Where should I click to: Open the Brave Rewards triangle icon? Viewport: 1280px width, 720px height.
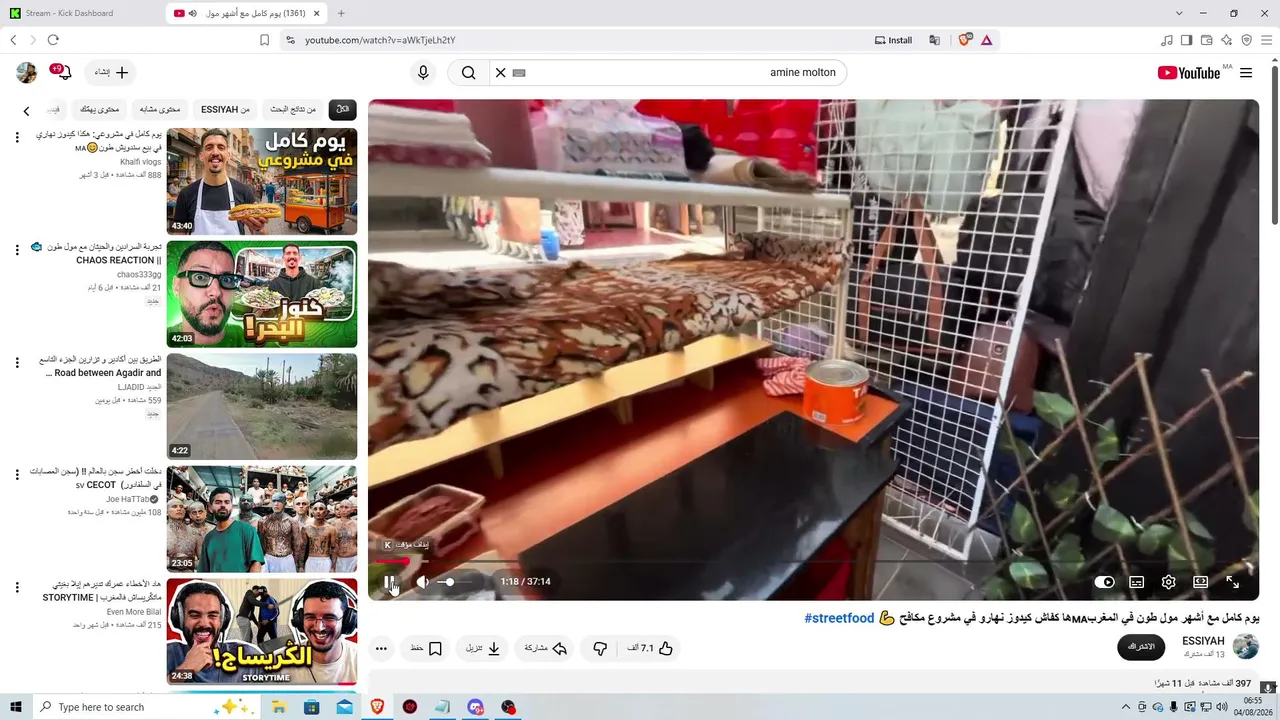point(987,40)
